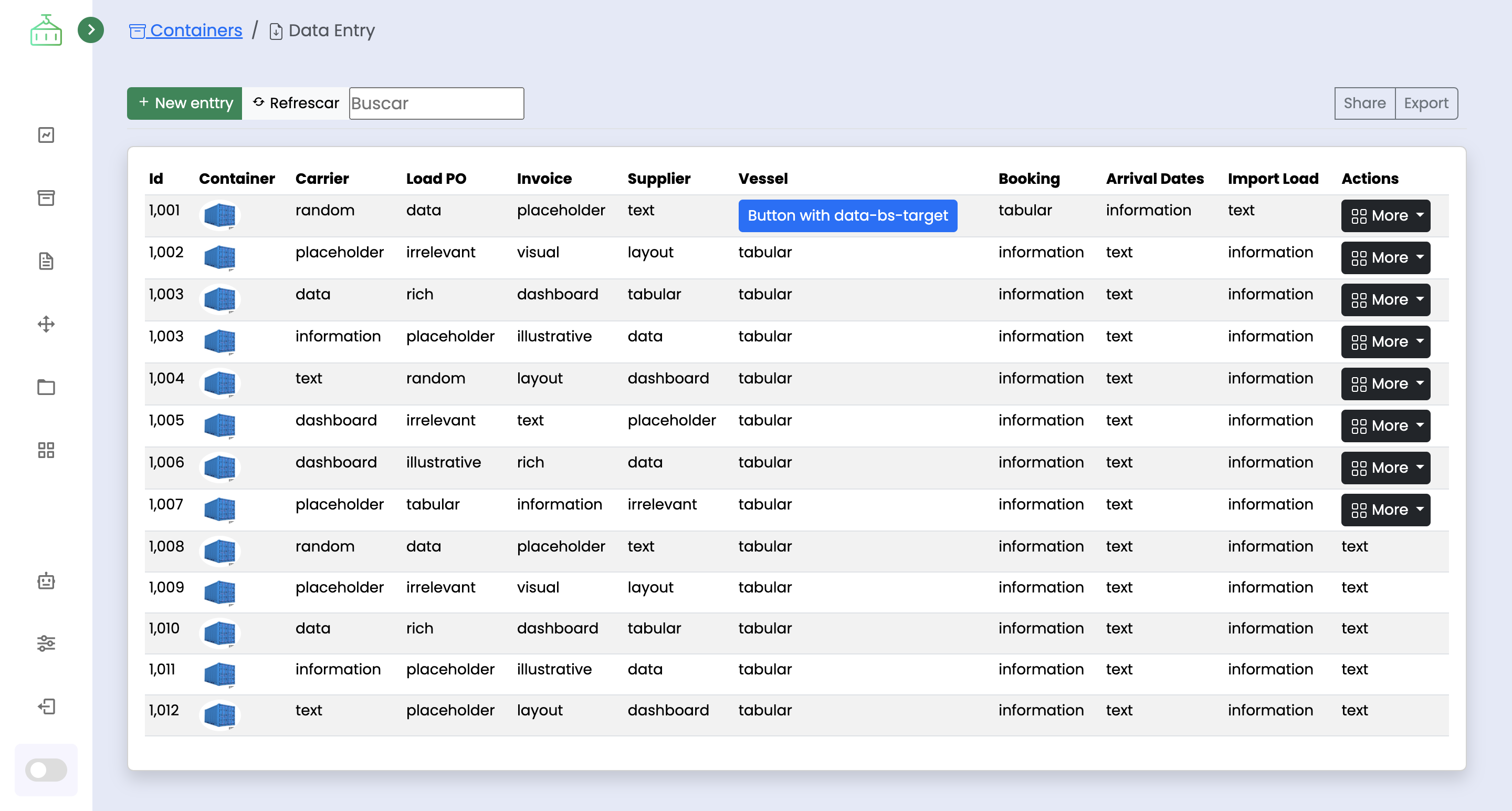Focus the Buscar search field

(x=436, y=103)
